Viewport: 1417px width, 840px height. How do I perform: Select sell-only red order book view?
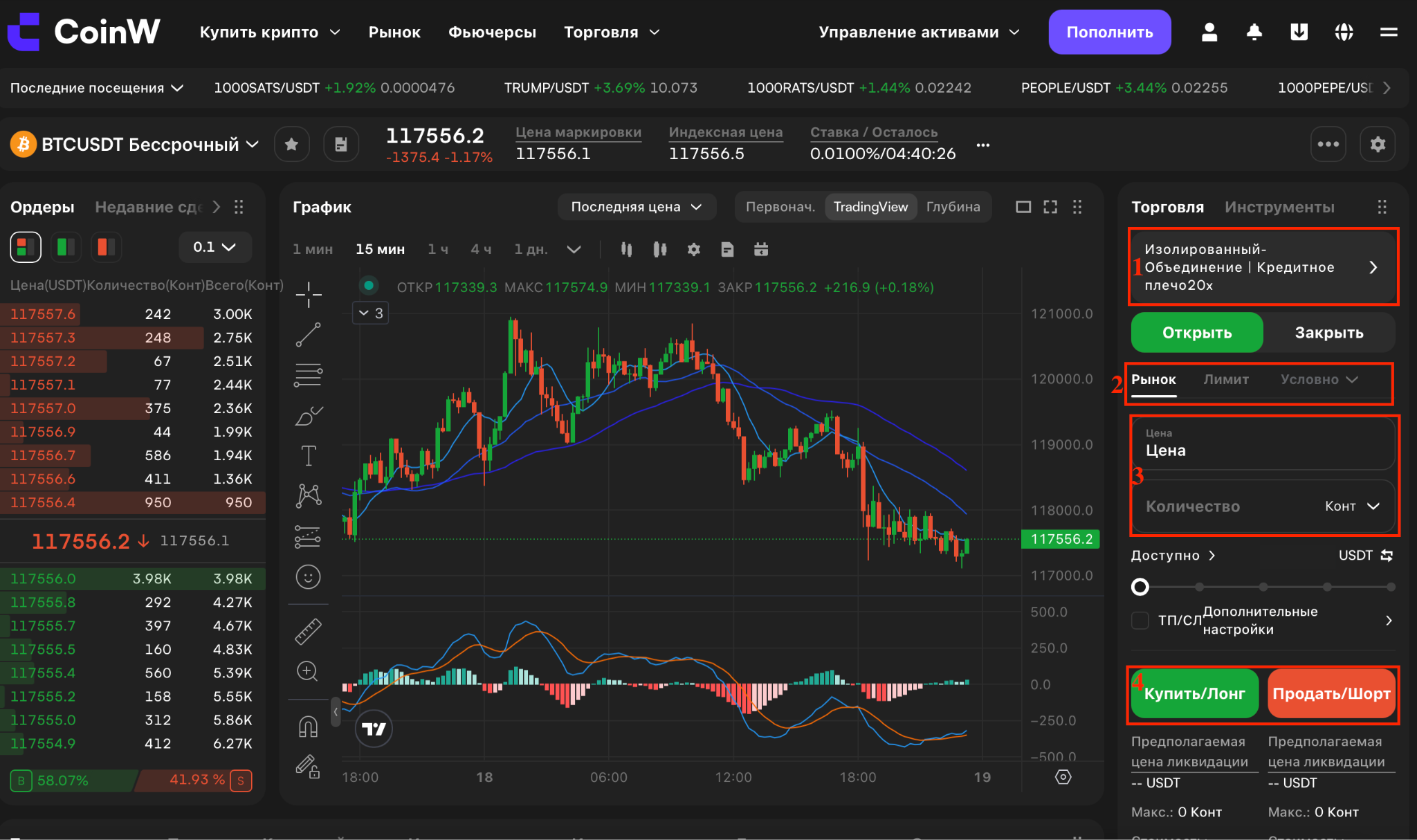coord(107,247)
